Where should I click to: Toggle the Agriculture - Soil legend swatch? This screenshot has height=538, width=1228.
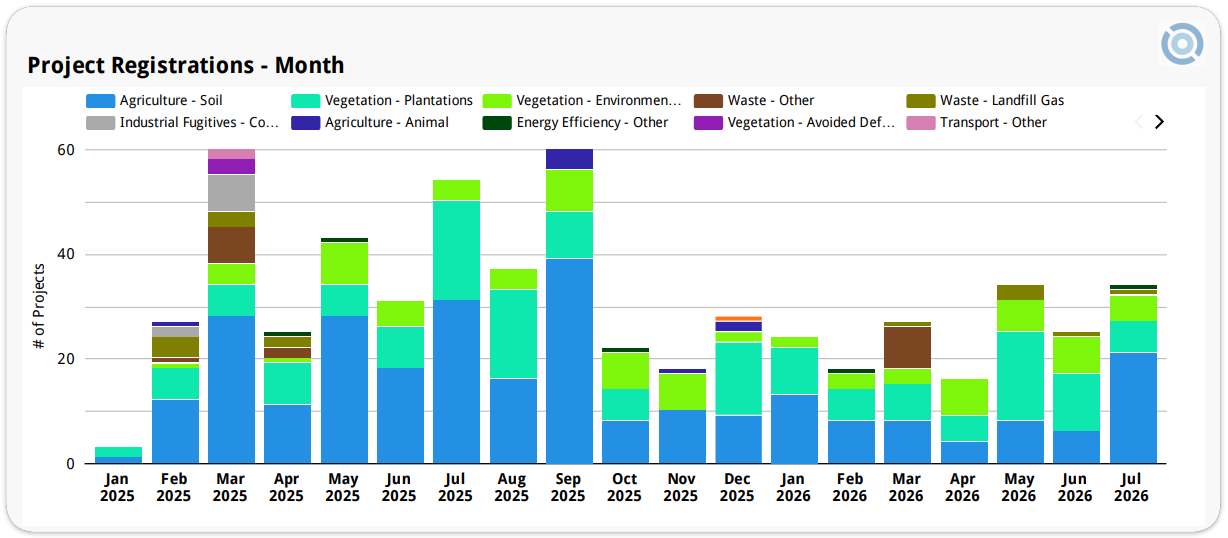pos(100,101)
